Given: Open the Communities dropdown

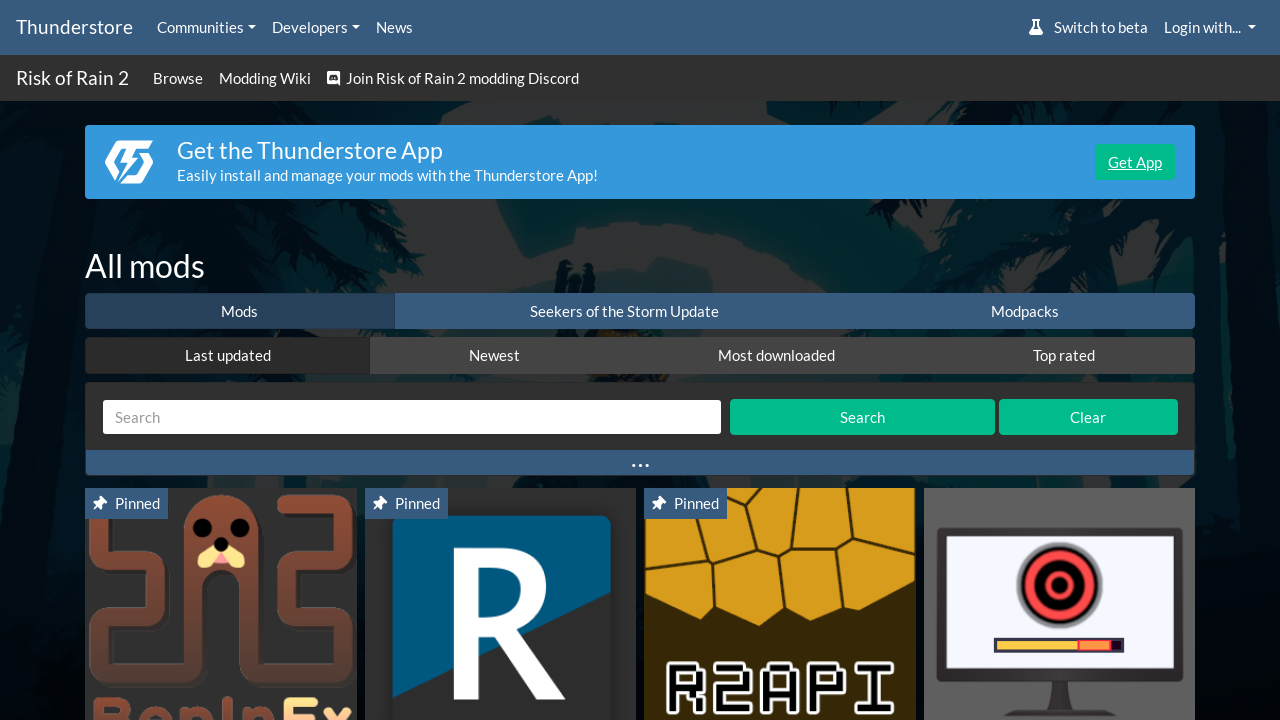Looking at the screenshot, I should [x=206, y=27].
